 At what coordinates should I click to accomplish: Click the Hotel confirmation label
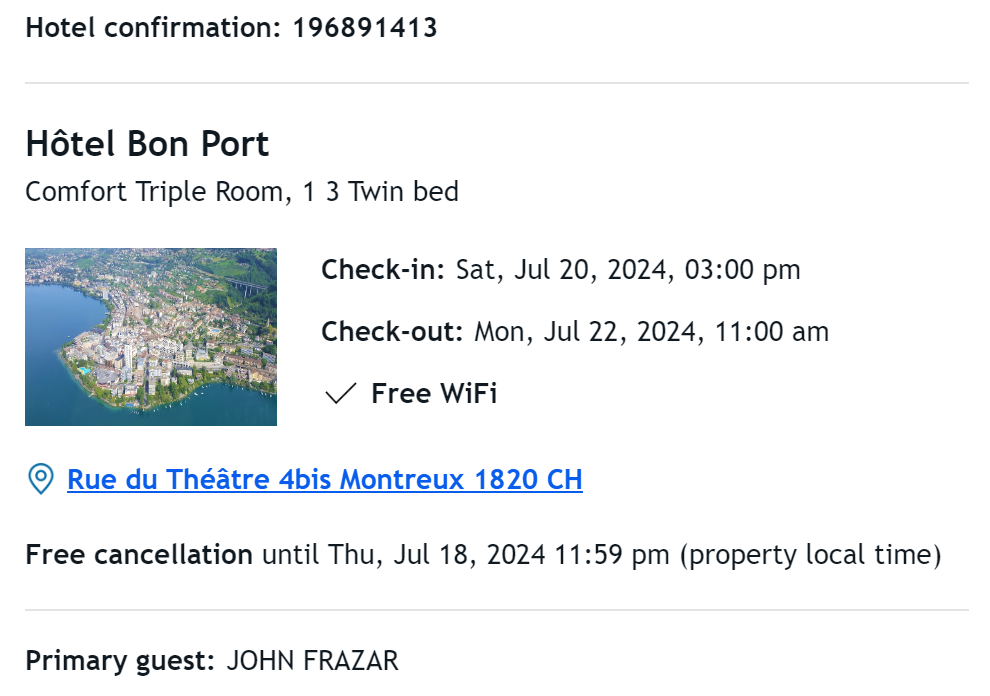pos(153,28)
